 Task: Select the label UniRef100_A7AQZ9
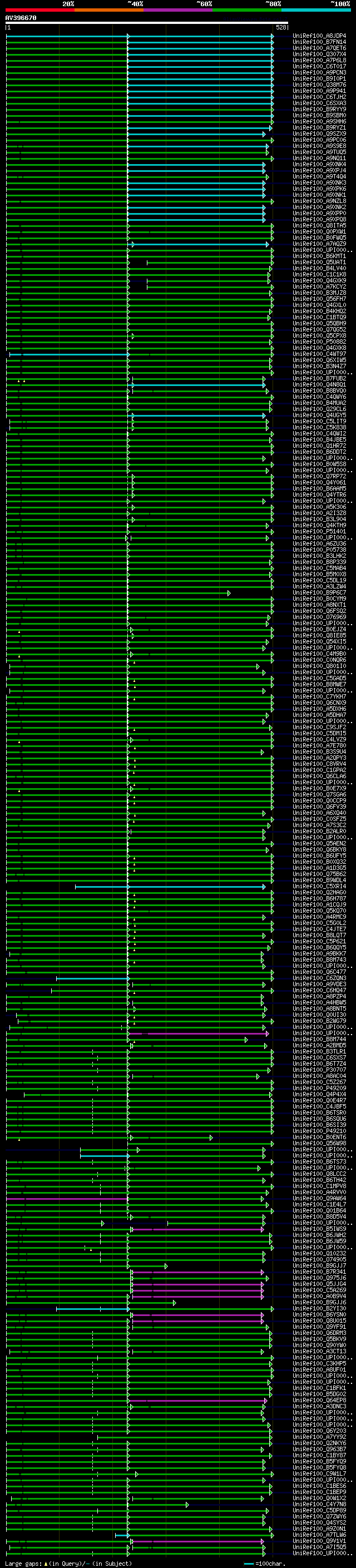[x=319, y=244]
